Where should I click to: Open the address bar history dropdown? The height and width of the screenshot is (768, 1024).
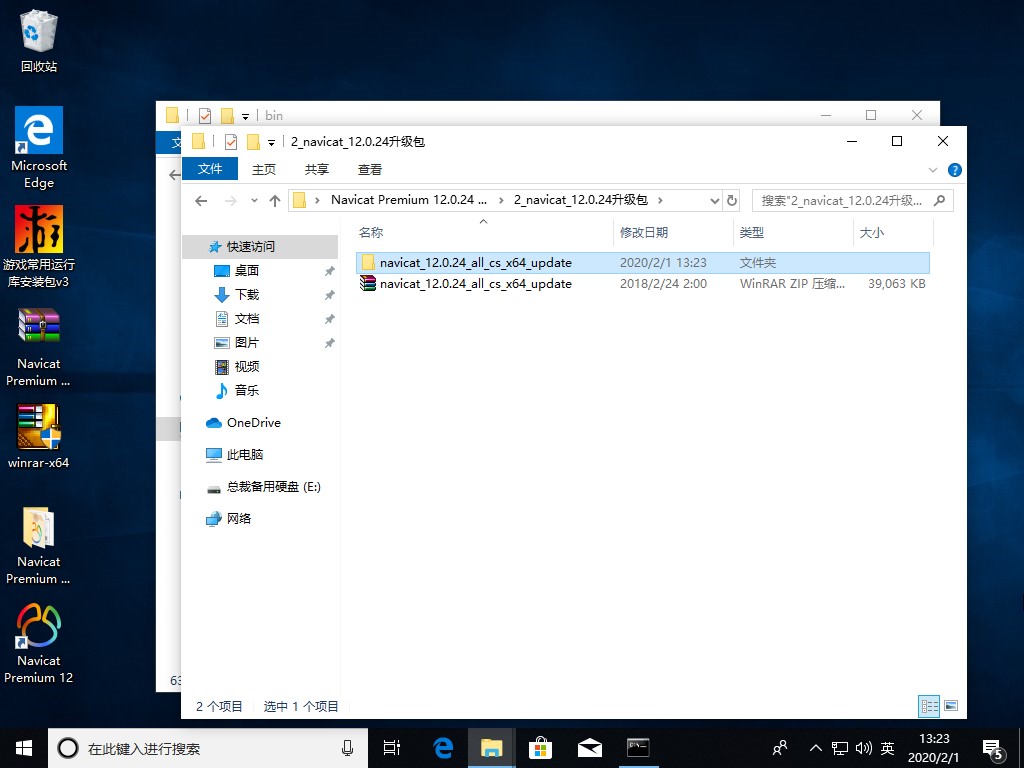click(x=714, y=200)
